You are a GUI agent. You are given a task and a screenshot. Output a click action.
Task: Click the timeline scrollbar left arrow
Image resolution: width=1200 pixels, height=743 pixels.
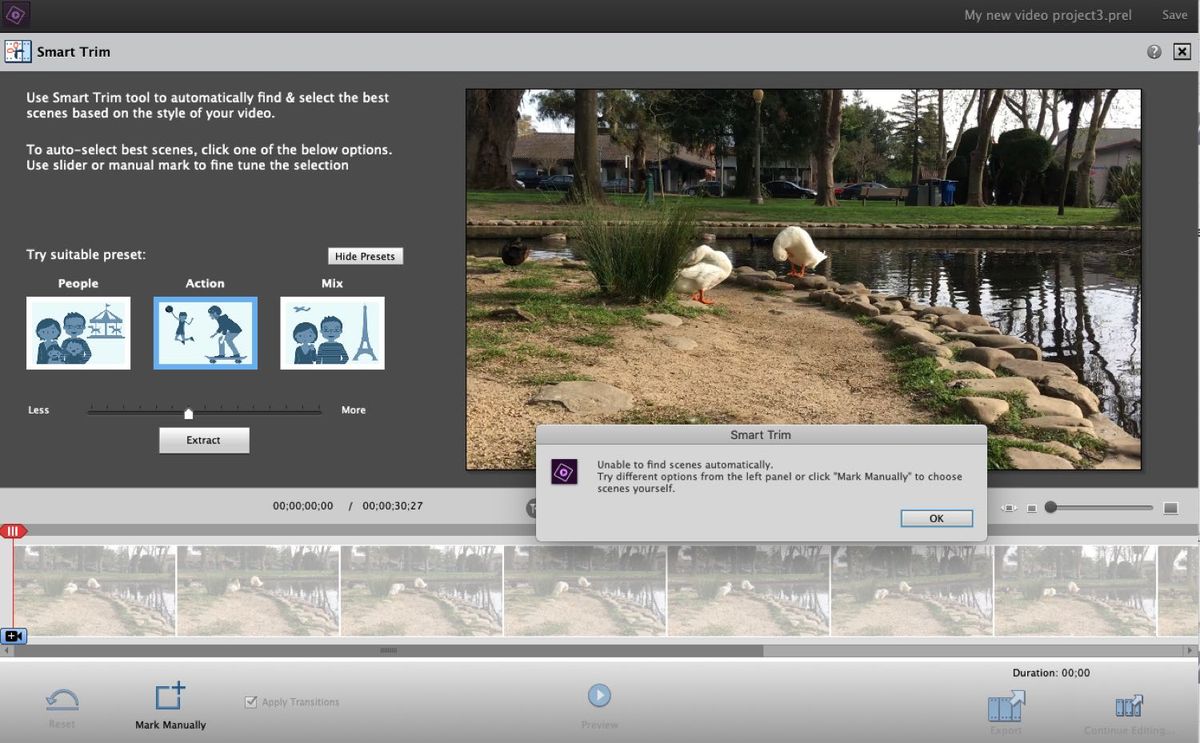click(x=6, y=650)
